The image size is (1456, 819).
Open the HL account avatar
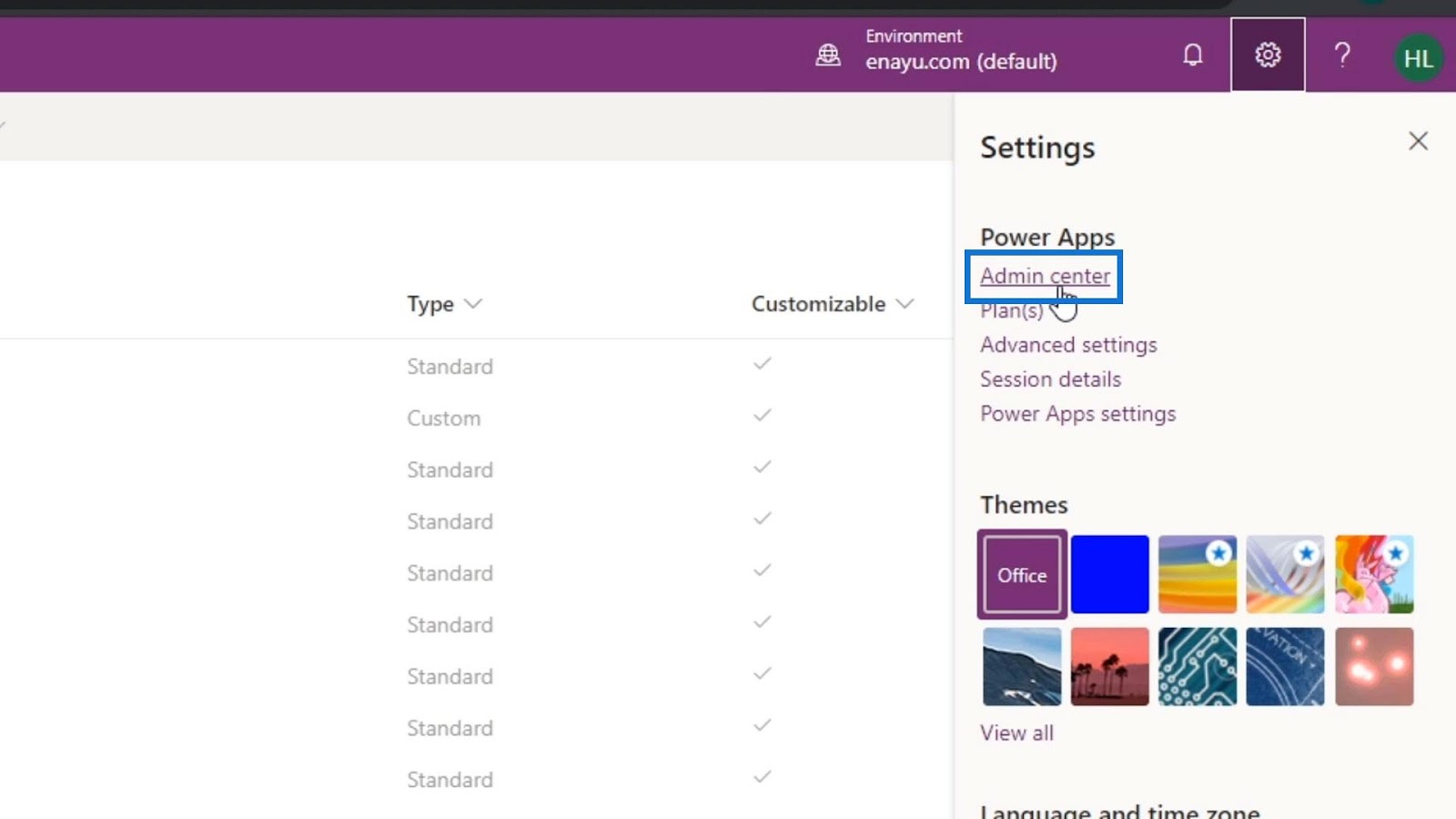1418,57
